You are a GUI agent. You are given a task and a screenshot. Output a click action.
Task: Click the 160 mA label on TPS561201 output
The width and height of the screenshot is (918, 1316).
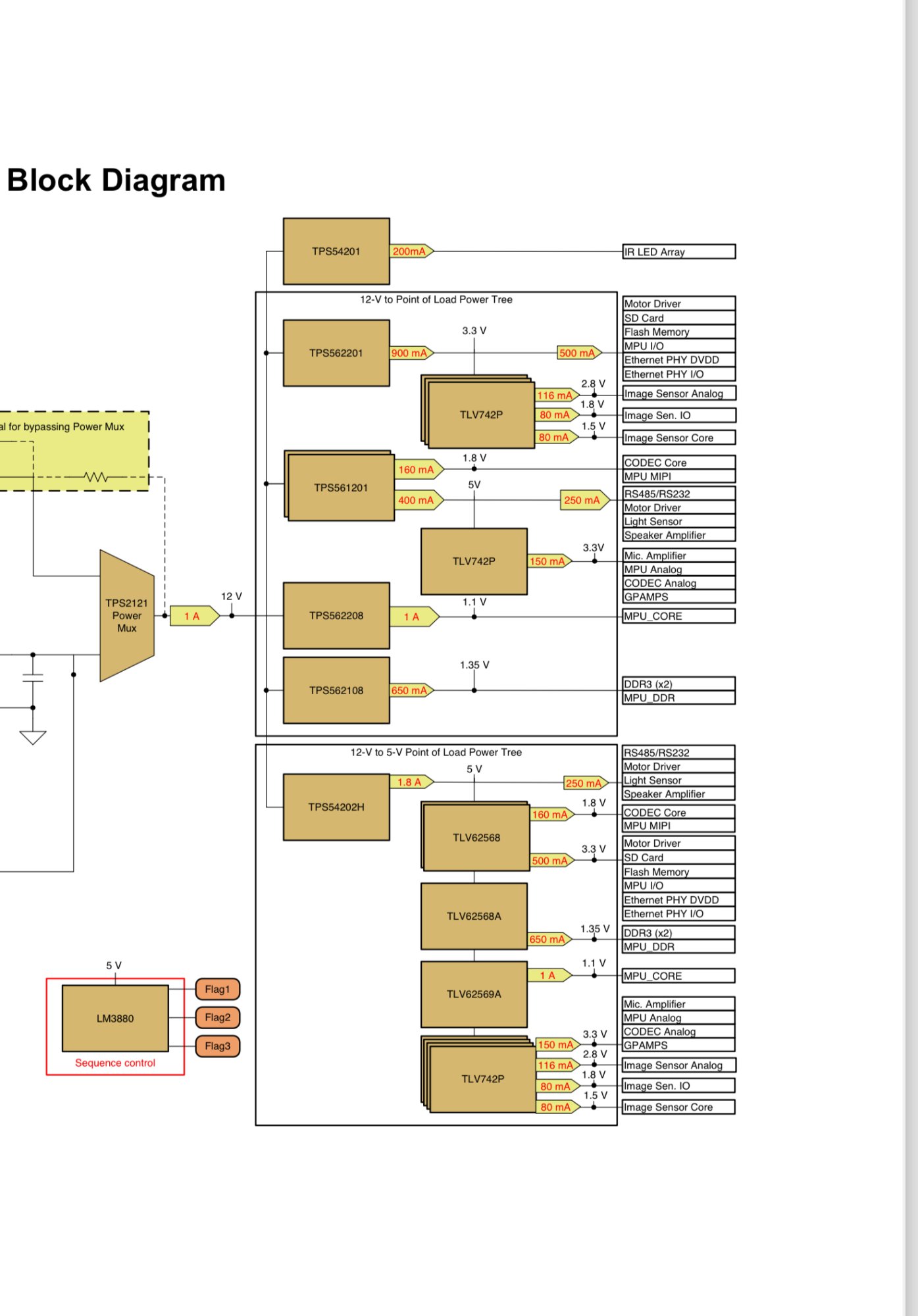pyautogui.click(x=419, y=470)
